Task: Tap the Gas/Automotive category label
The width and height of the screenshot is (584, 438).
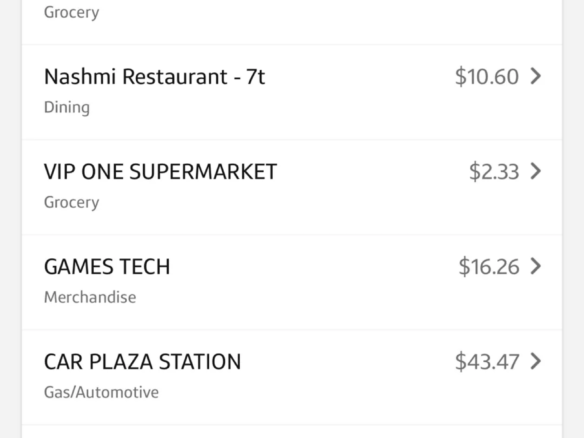Action: [101, 392]
